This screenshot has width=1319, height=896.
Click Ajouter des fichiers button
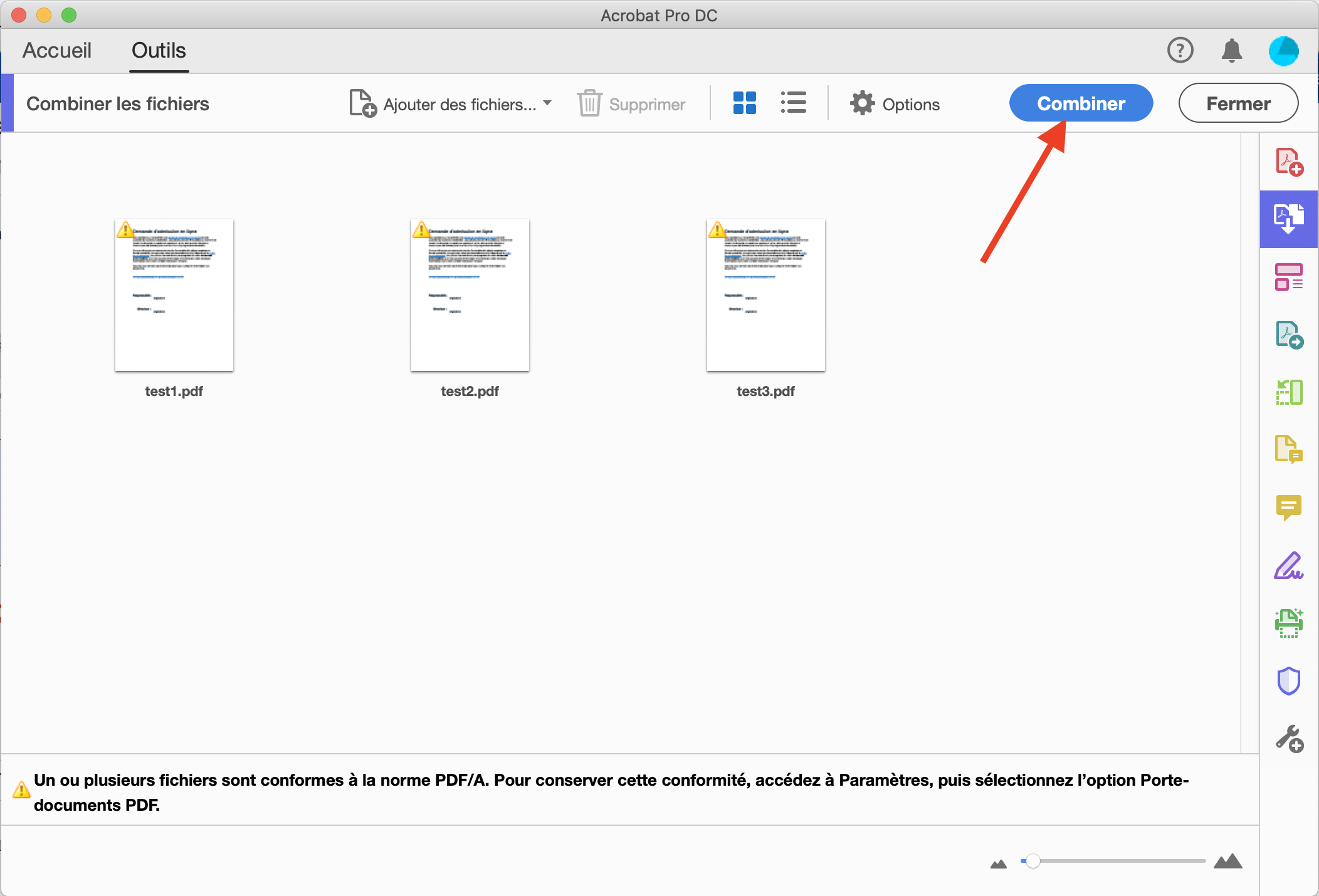[x=443, y=103]
